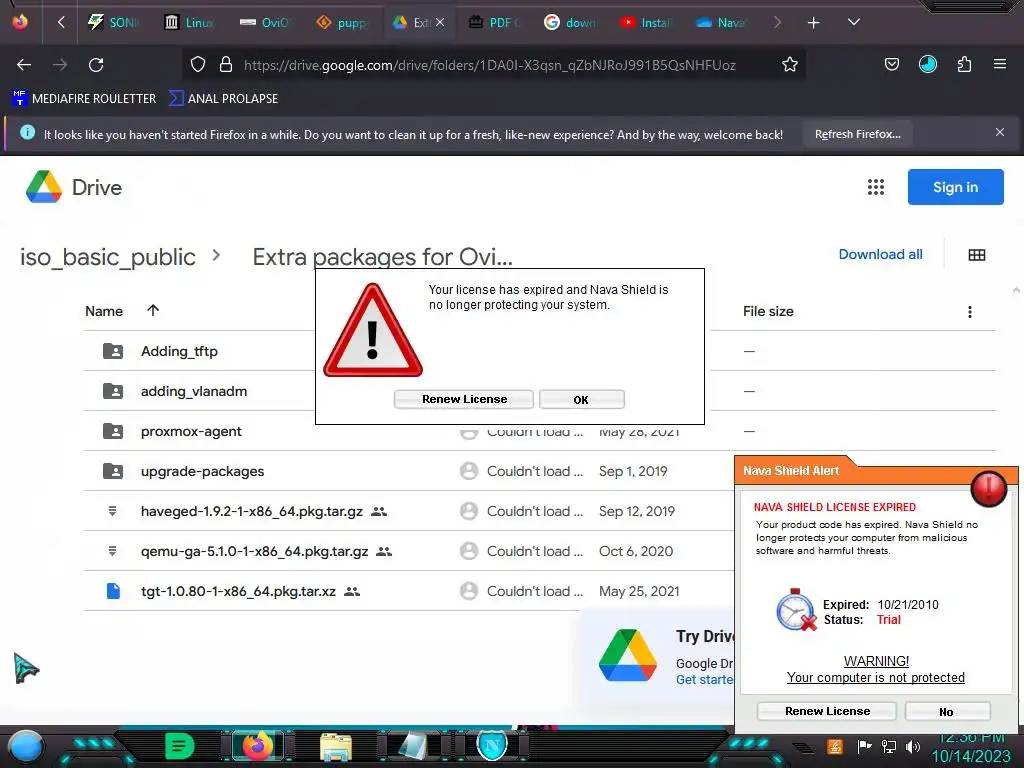Open the Action Center flag tray icon

tap(865, 746)
